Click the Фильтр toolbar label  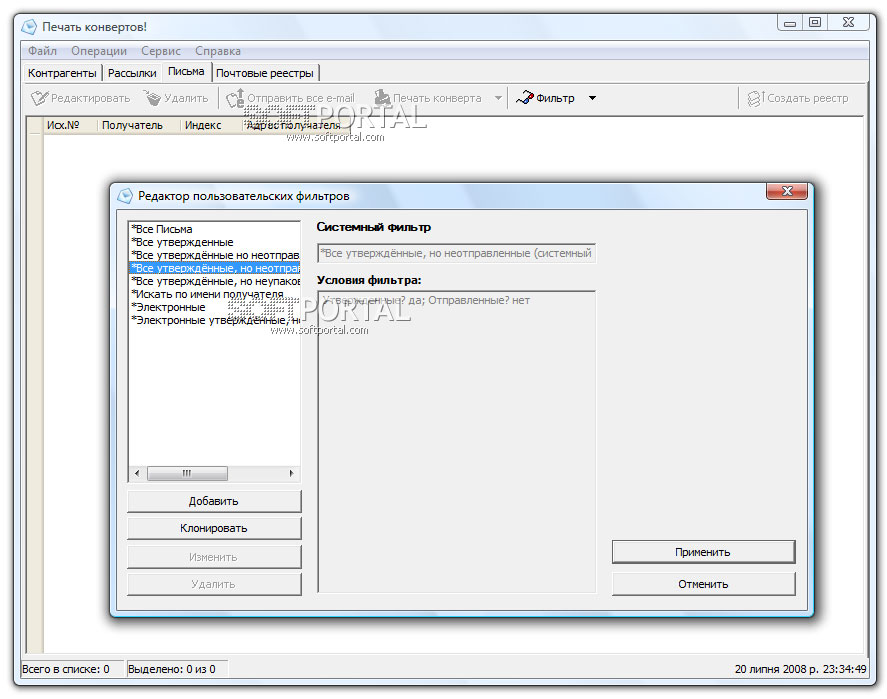(555, 98)
